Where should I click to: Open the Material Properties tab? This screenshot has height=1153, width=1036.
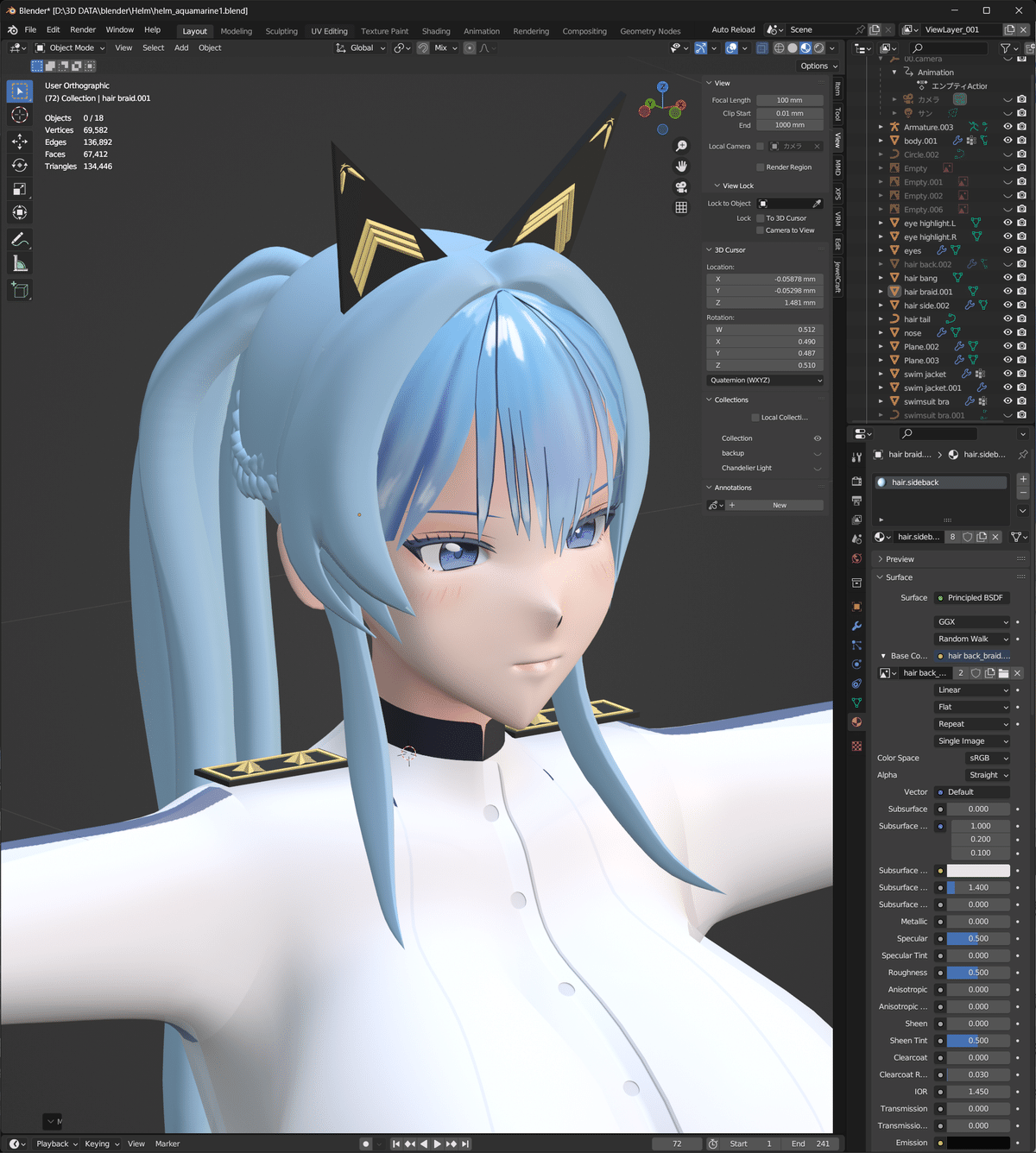(856, 721)
